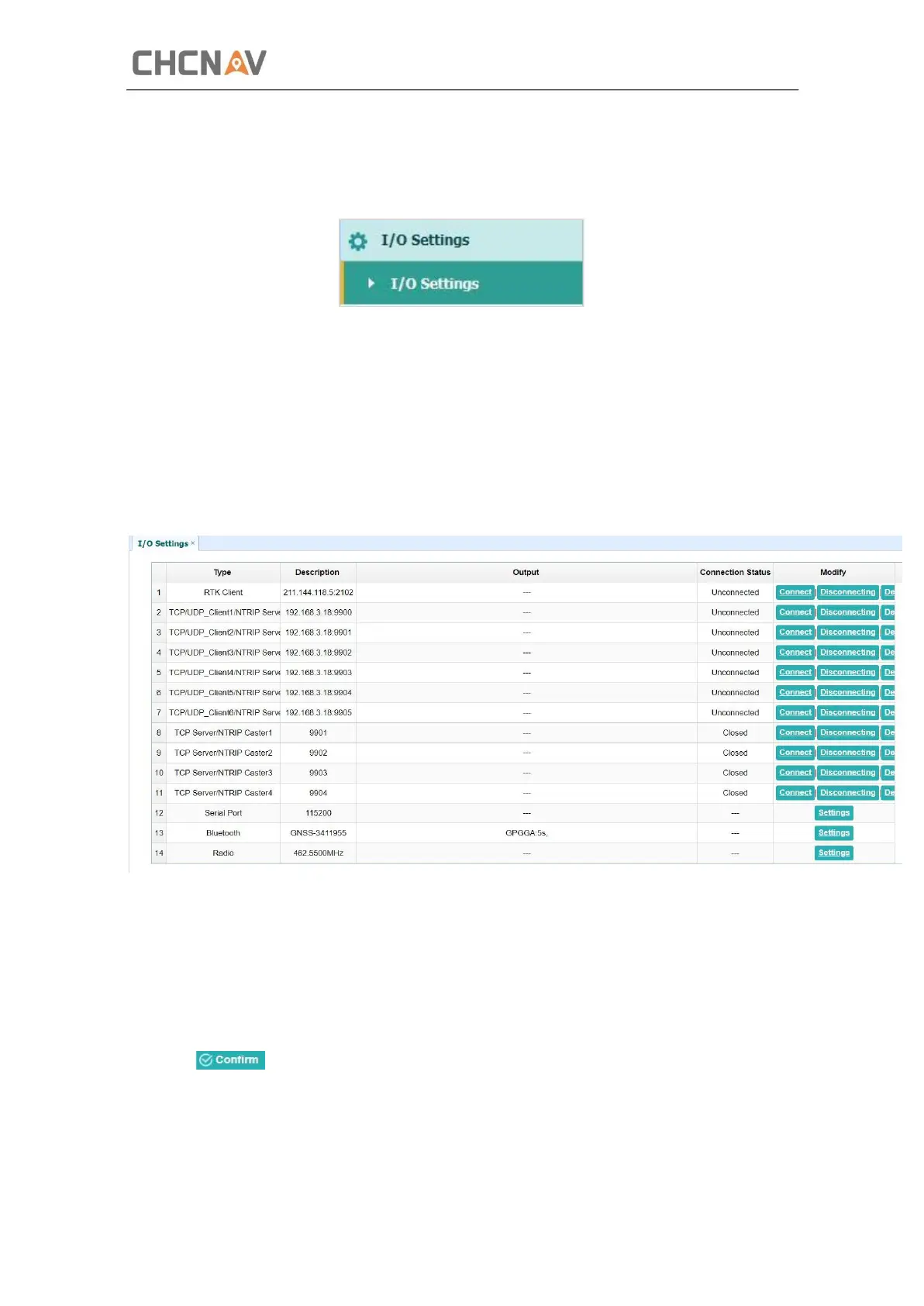Click the Modify column header
This screenshot has width=924, height=1306.
click(x=834, y=573)
